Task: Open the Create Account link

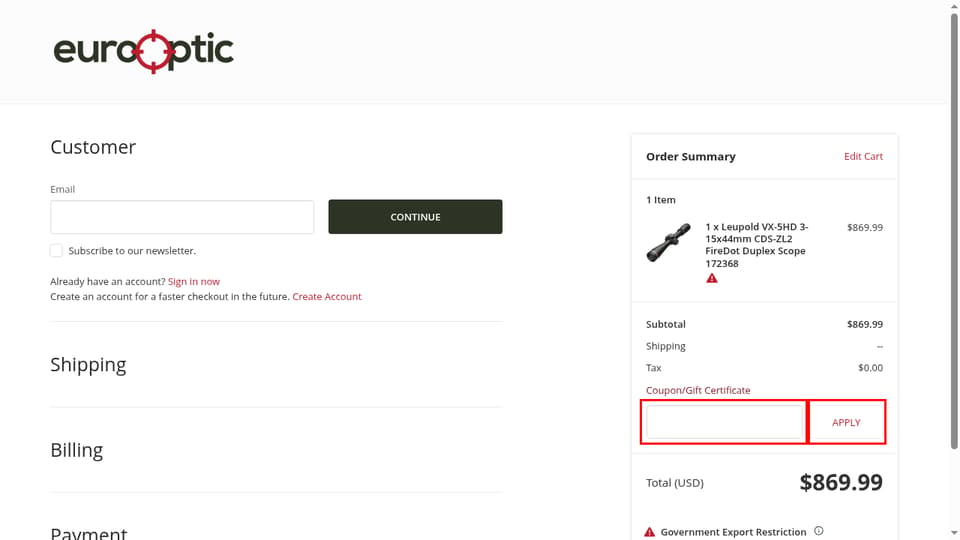Action: 327,296
